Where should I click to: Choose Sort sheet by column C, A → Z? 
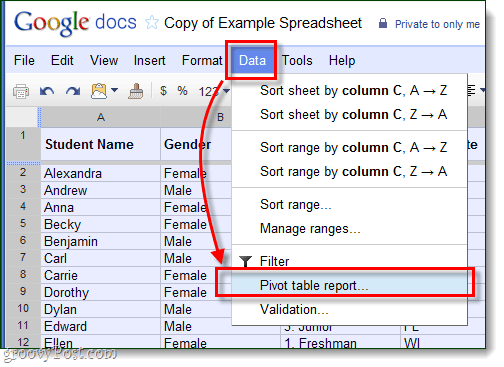point(350,90)
